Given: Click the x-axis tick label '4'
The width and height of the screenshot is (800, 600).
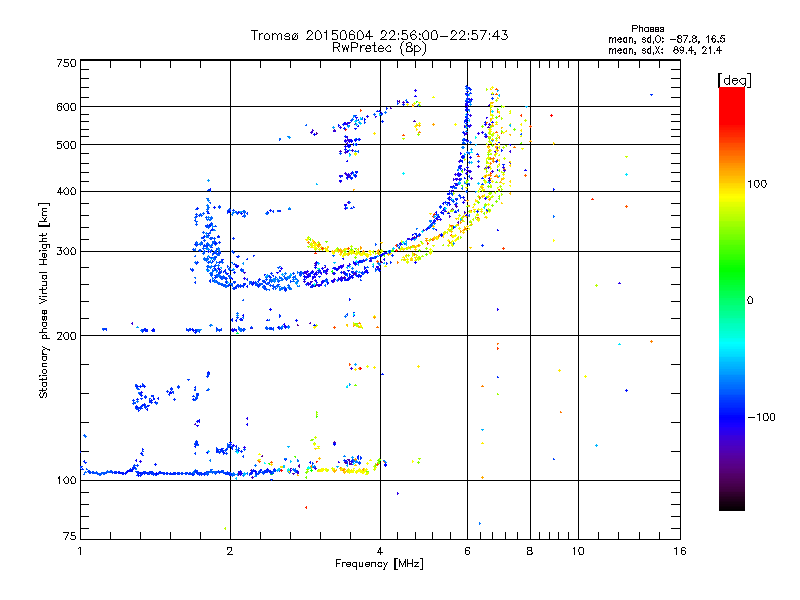Looking at the screenshot, I should (x=380, y=551).
